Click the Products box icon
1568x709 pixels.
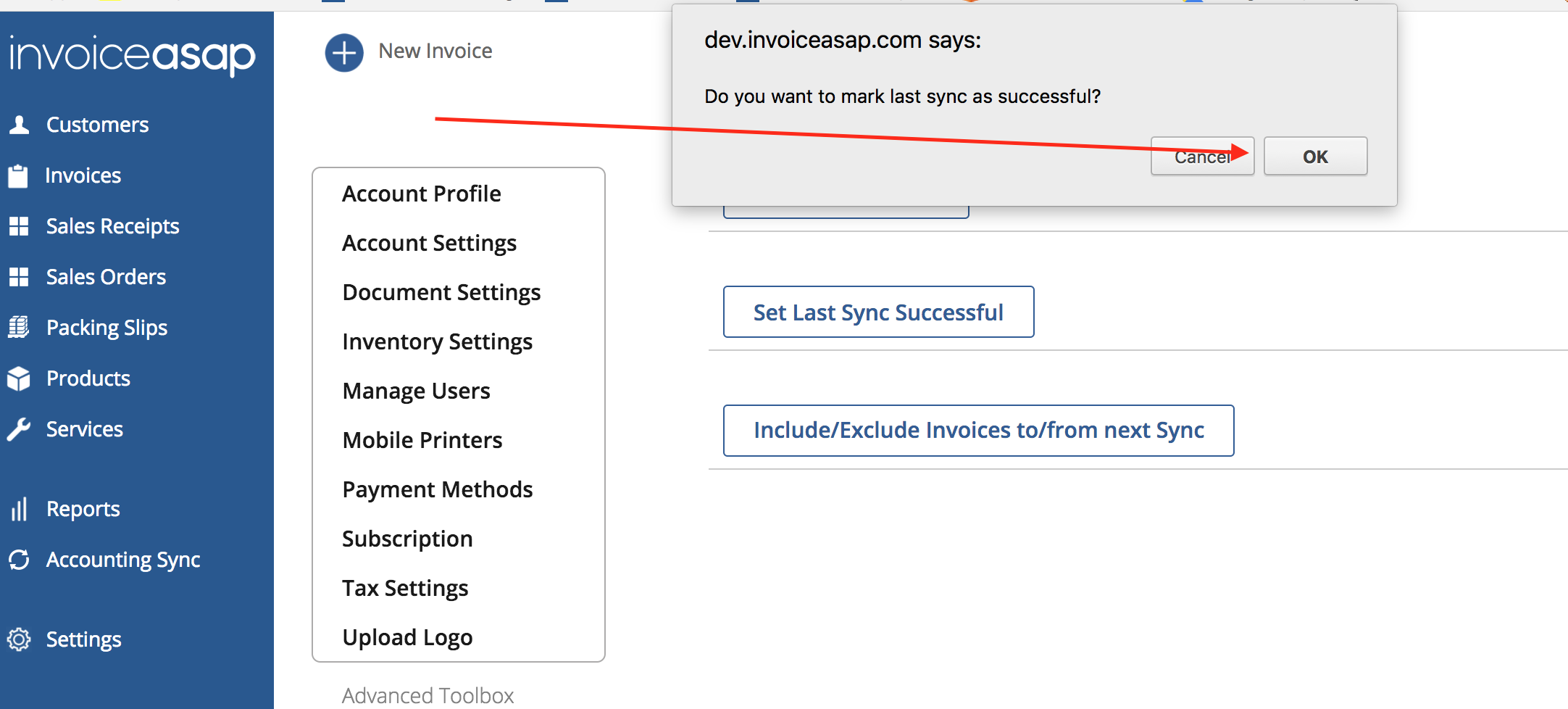pos(19,378)
